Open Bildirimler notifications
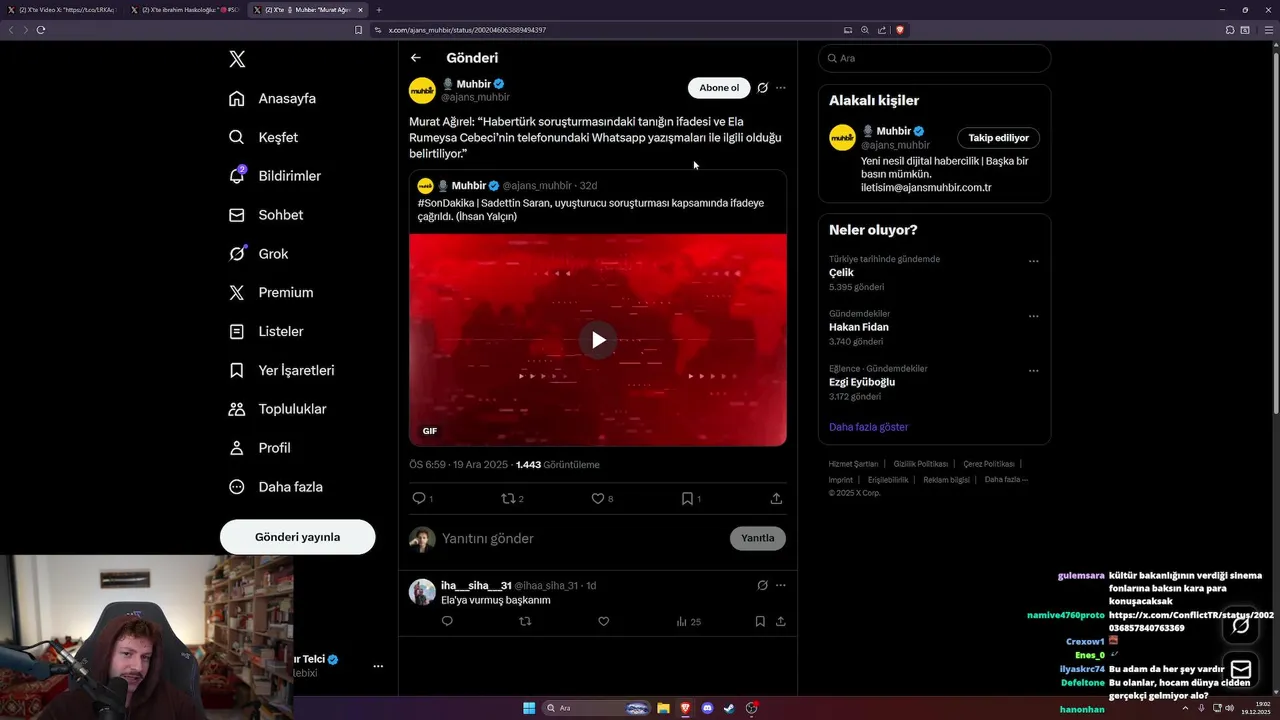1280x720 pixels. click(x=275, y=176)
